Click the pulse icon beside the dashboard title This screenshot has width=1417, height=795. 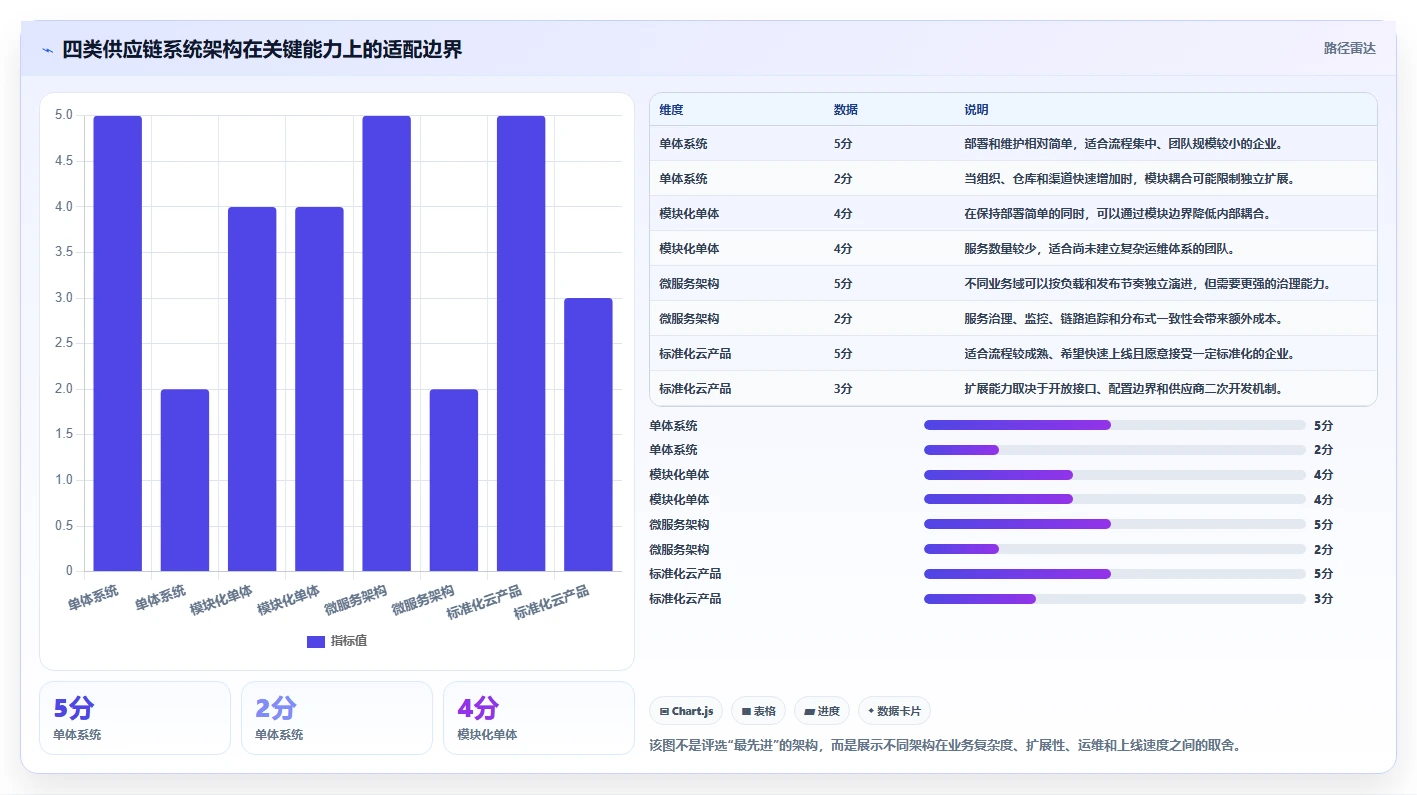47,49
